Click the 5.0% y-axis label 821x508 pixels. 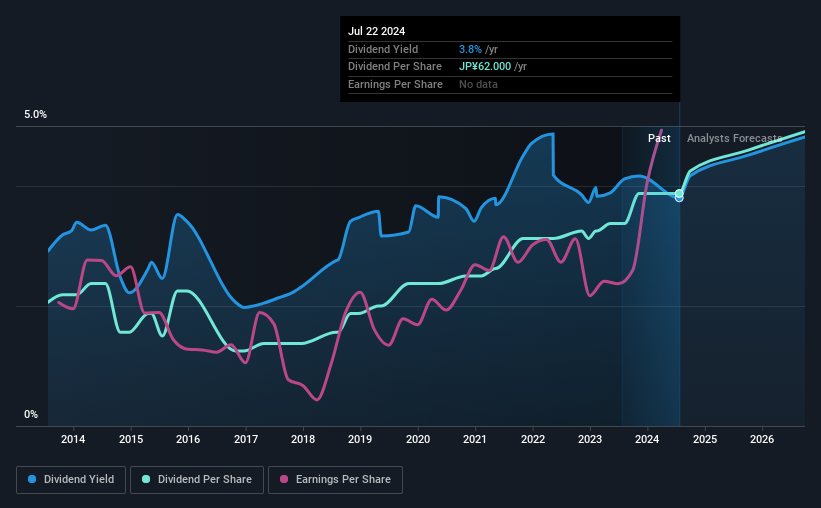pos(35,115)
